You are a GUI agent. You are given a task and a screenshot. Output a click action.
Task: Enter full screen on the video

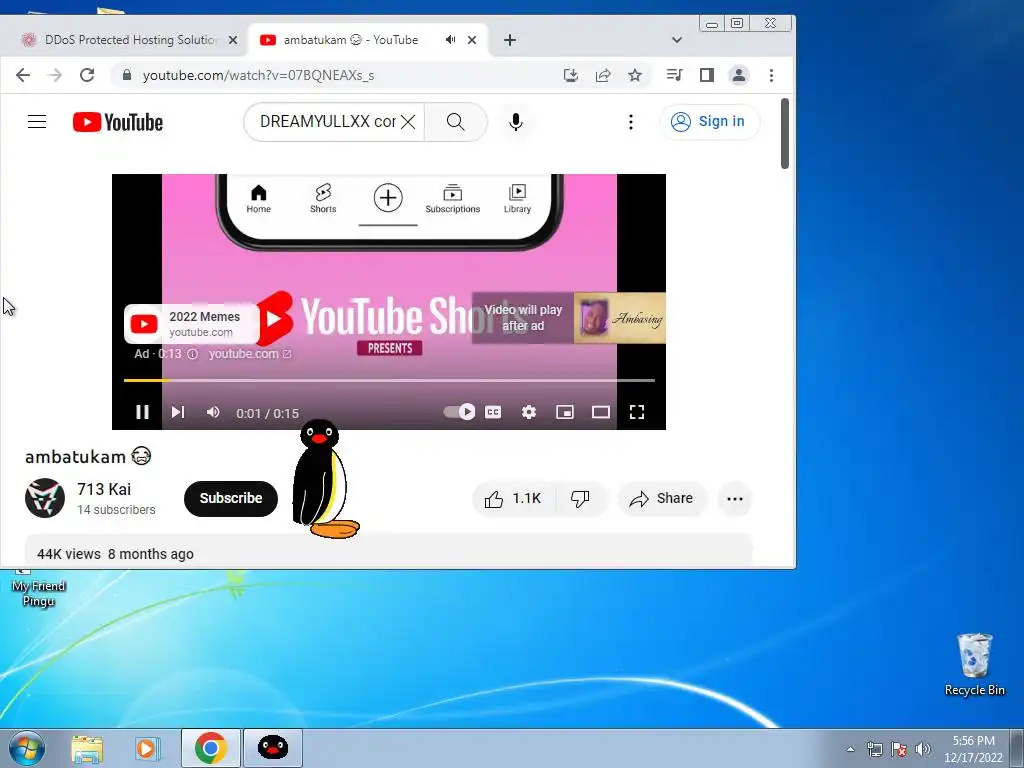point(637,412)
